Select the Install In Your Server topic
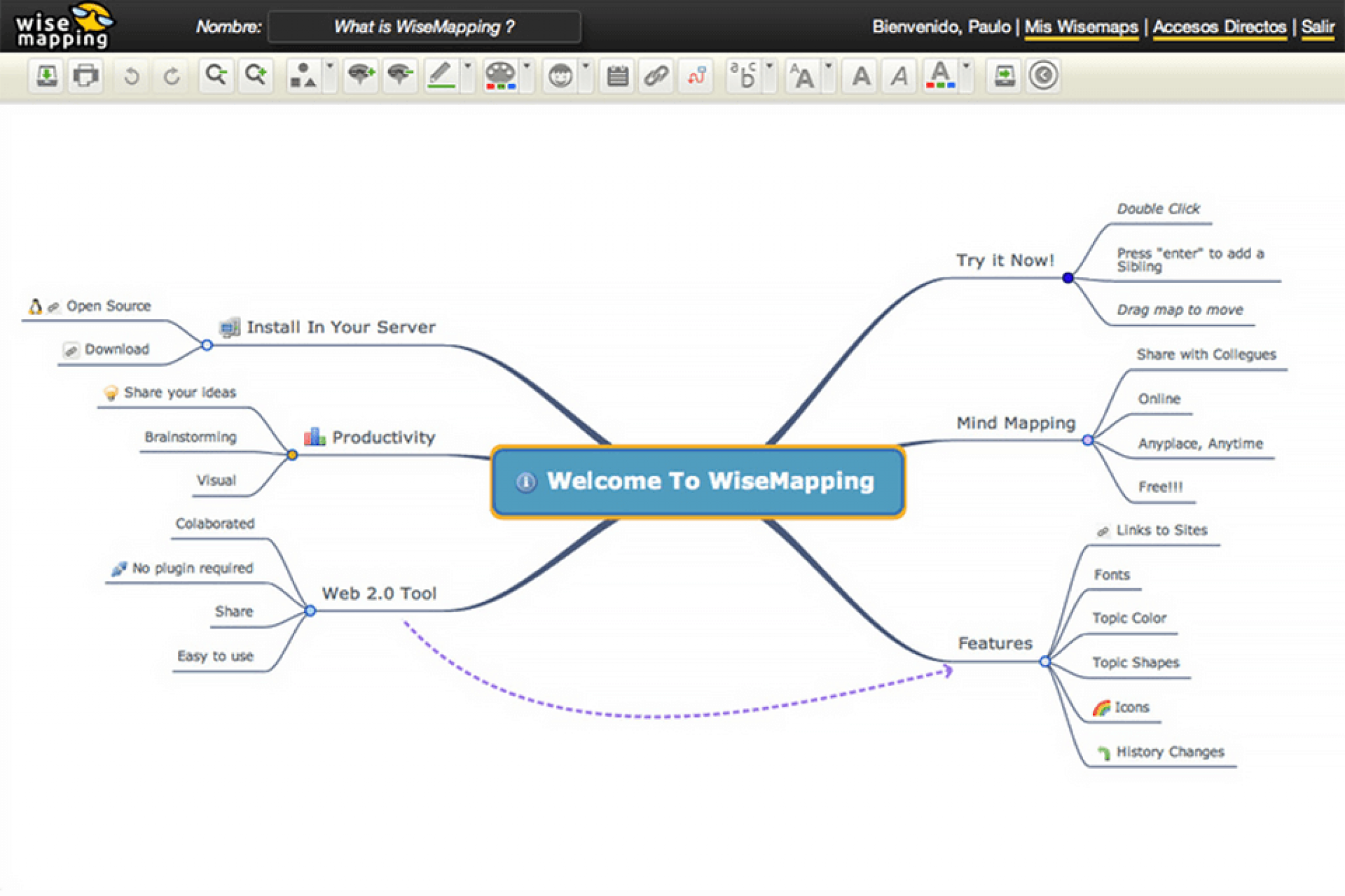The width and height of the screenshot is (1345, 896). click(x=341, y=327)
